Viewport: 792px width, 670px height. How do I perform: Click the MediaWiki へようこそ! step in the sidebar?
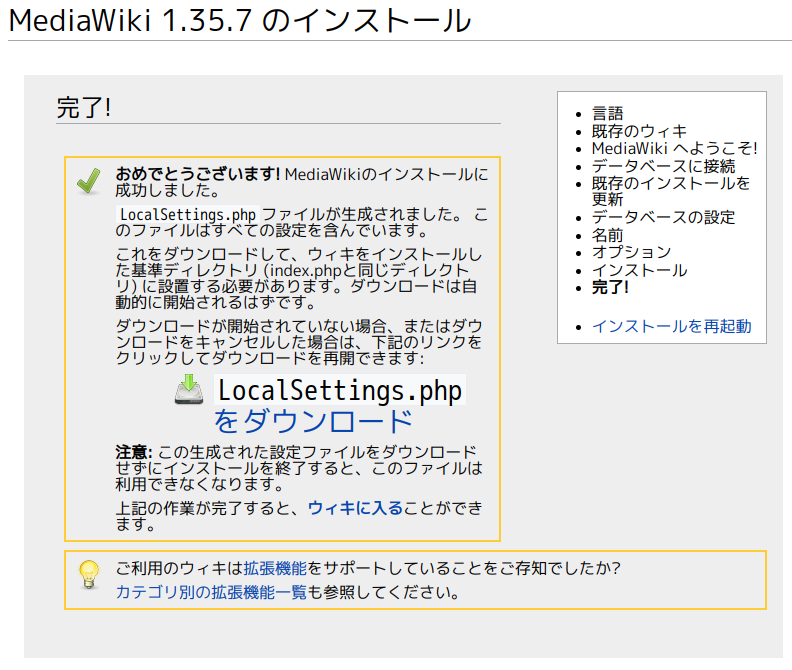[x=674, y=148]
